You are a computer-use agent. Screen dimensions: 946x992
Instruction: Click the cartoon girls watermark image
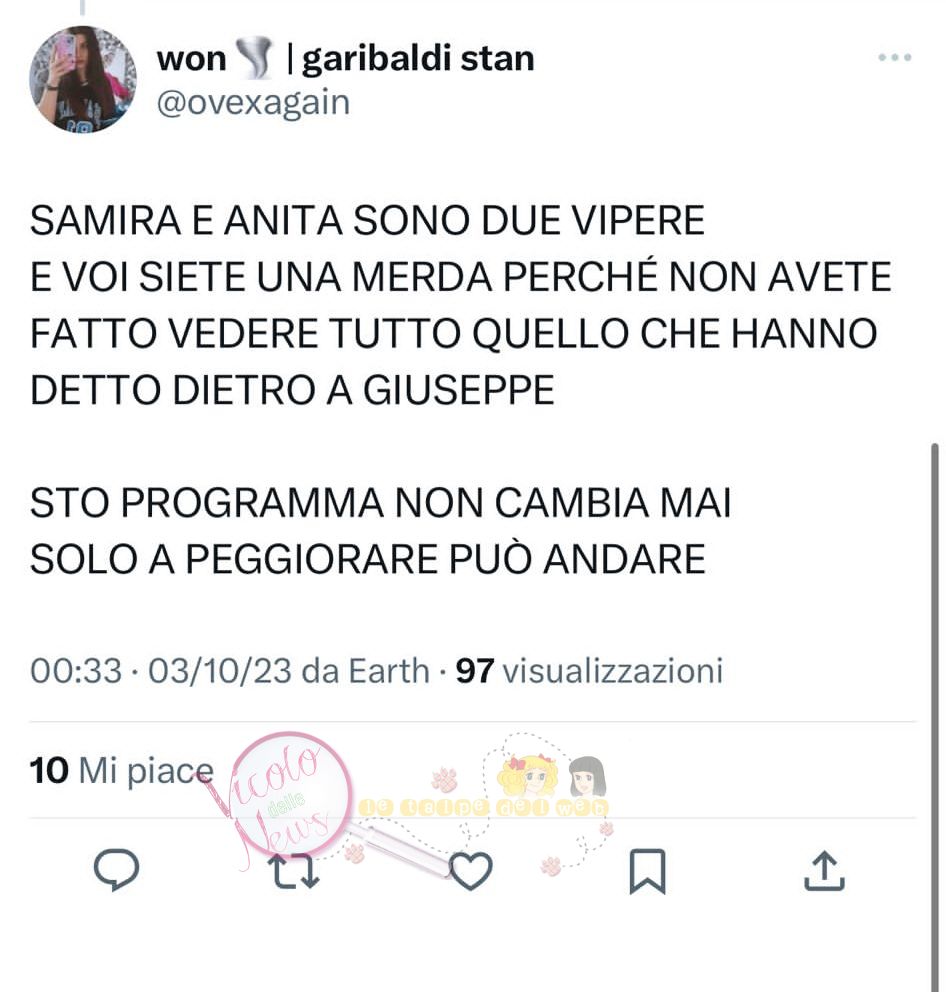point(551,776)
